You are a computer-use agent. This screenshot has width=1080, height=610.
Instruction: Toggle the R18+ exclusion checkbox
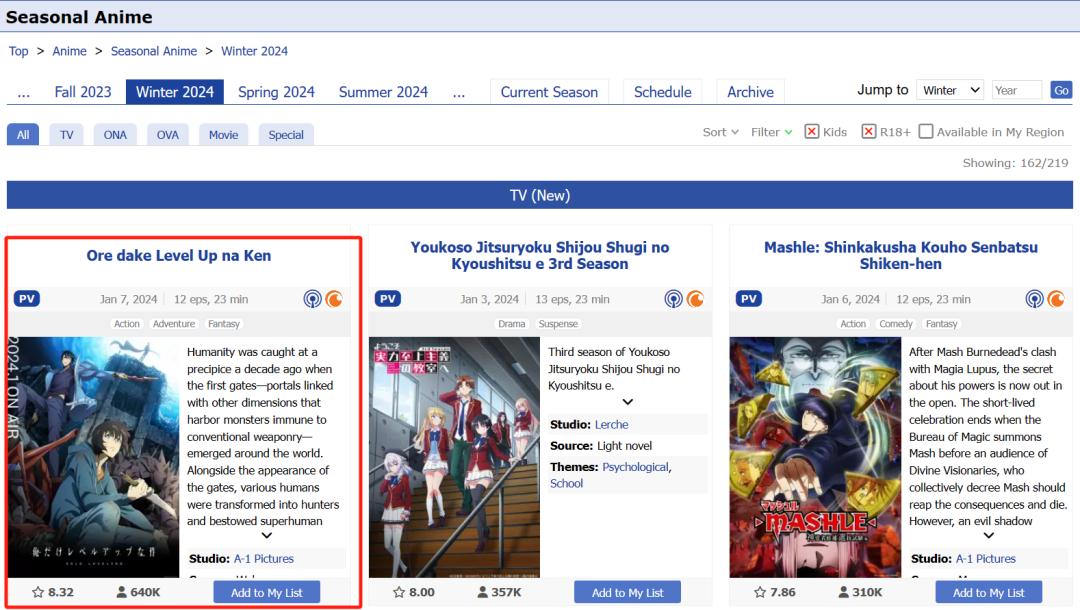869,132
